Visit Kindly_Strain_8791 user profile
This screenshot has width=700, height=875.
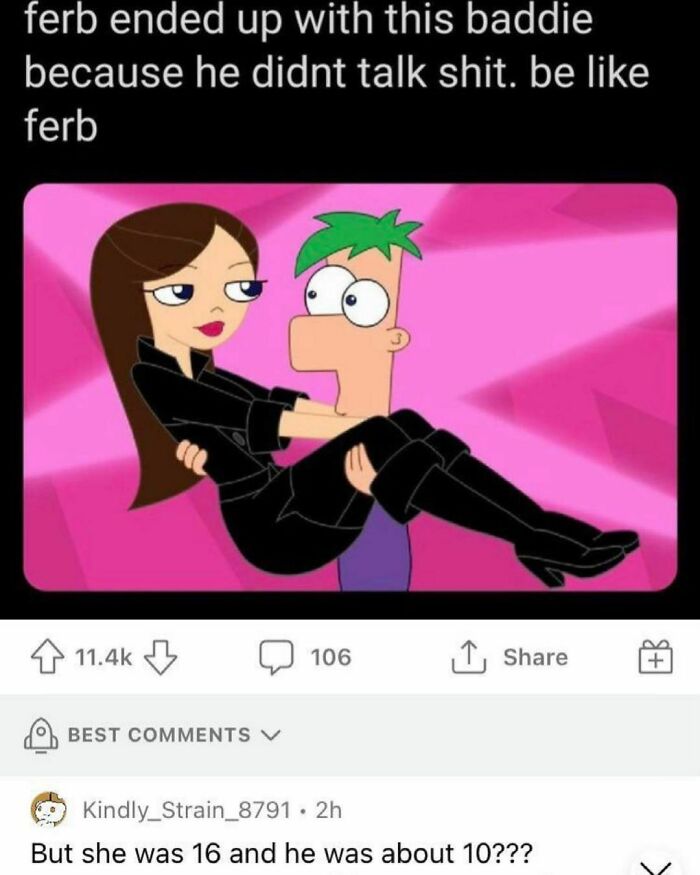tap(187, 810)
